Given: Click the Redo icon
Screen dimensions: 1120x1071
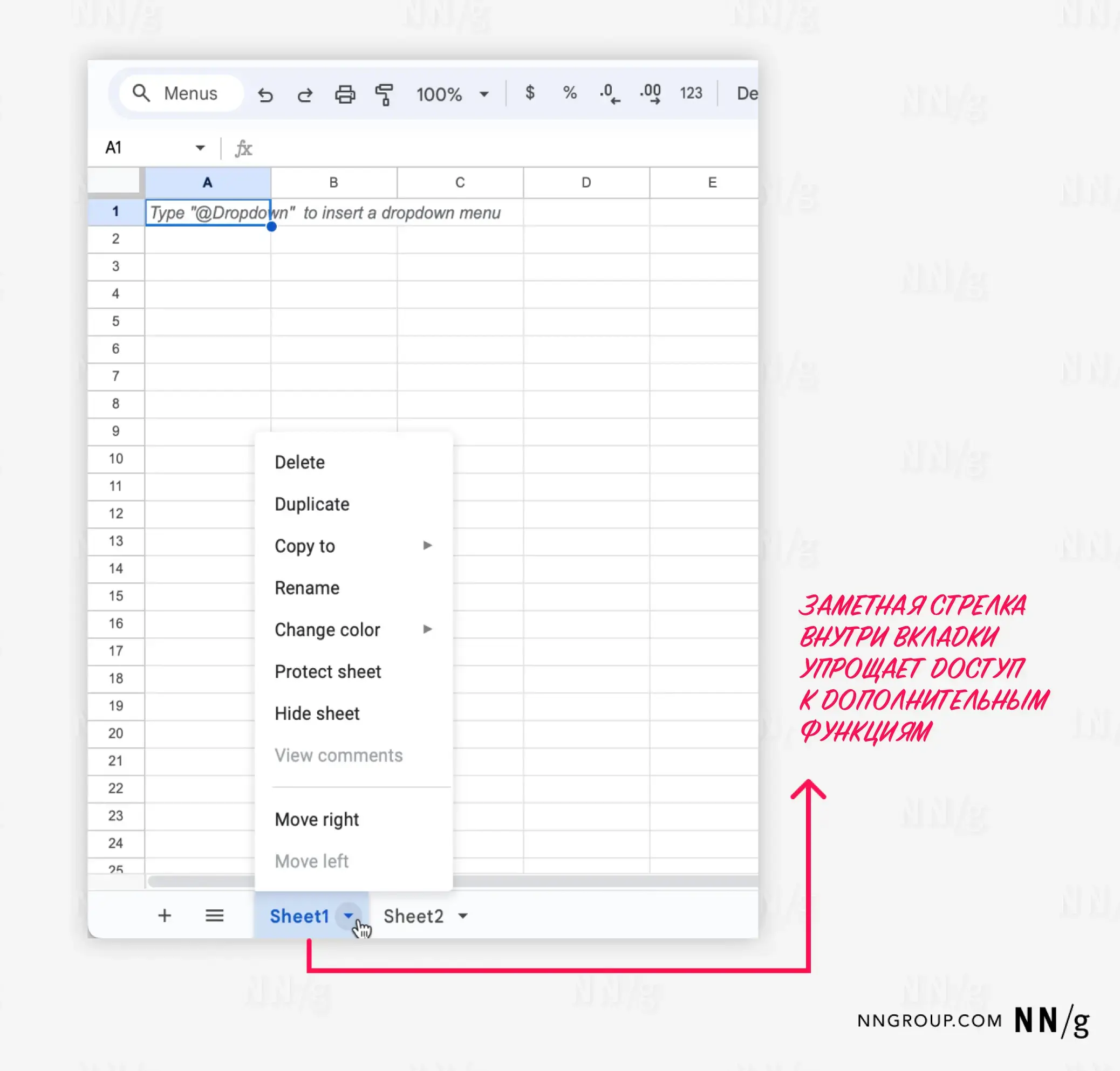Looking at the screenshot, I should point(305,94).
